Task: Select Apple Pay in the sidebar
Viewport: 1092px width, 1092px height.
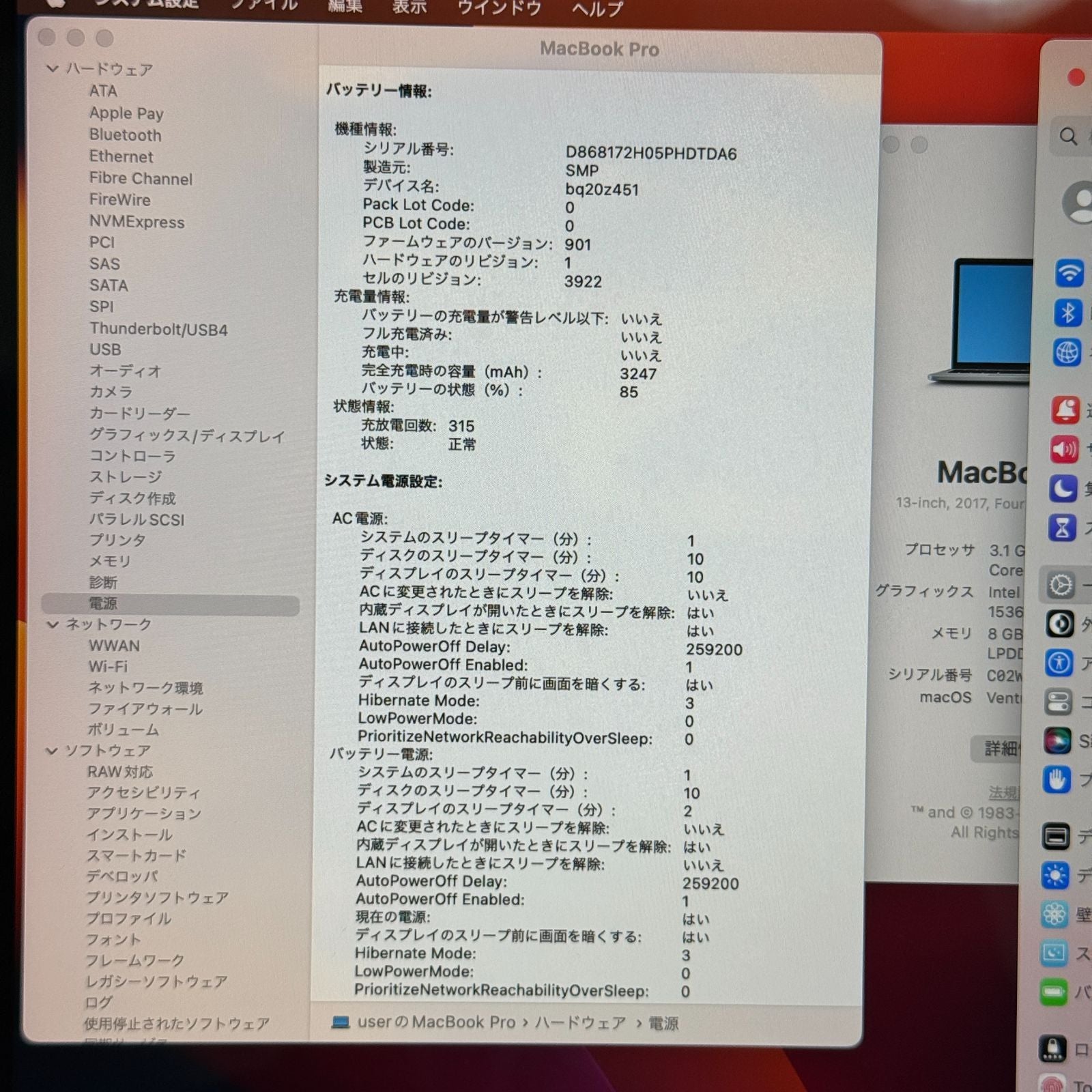Action: pyautogui.click(x=126, y=113)
